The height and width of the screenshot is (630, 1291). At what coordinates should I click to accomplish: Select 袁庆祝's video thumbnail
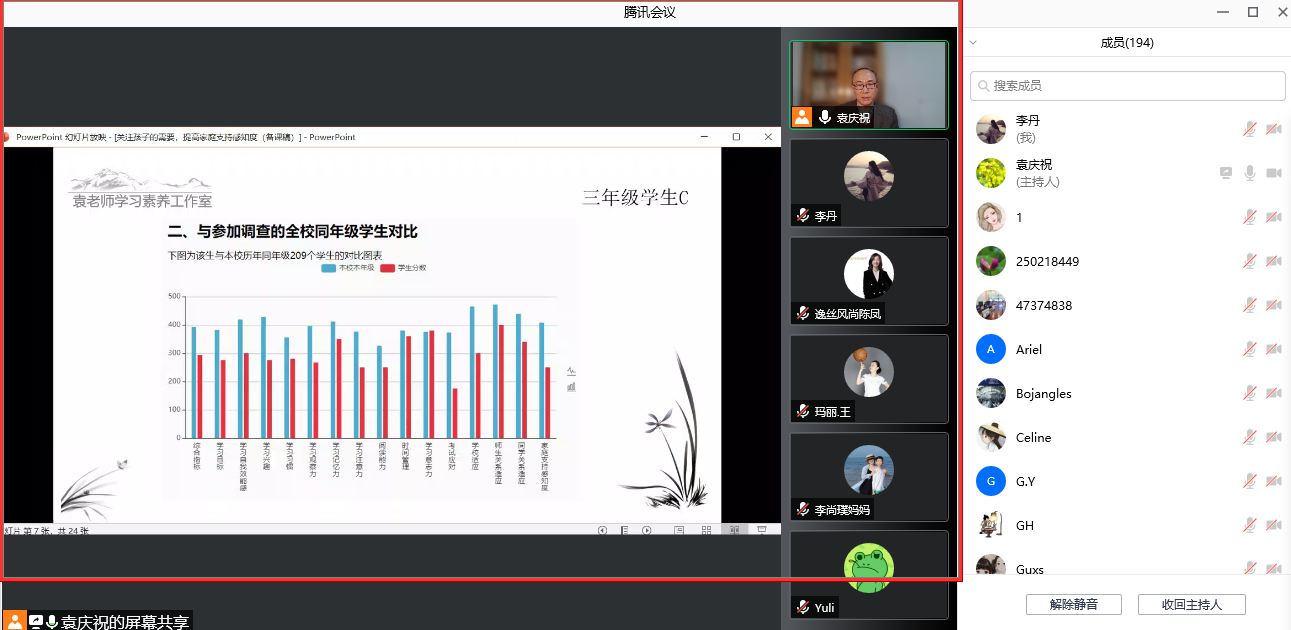[868, 84]
